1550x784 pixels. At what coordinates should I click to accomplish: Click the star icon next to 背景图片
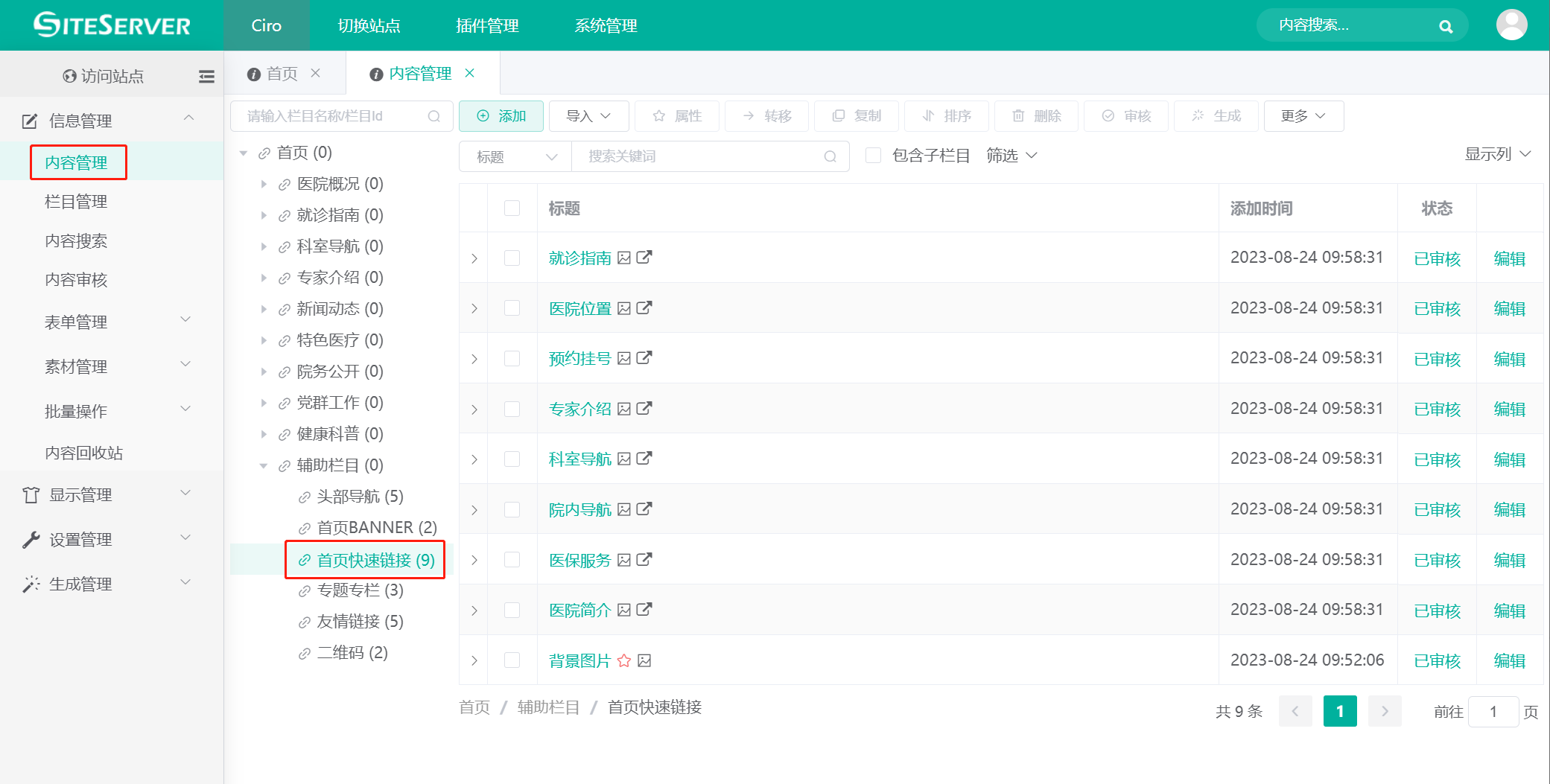pos(624,660)
